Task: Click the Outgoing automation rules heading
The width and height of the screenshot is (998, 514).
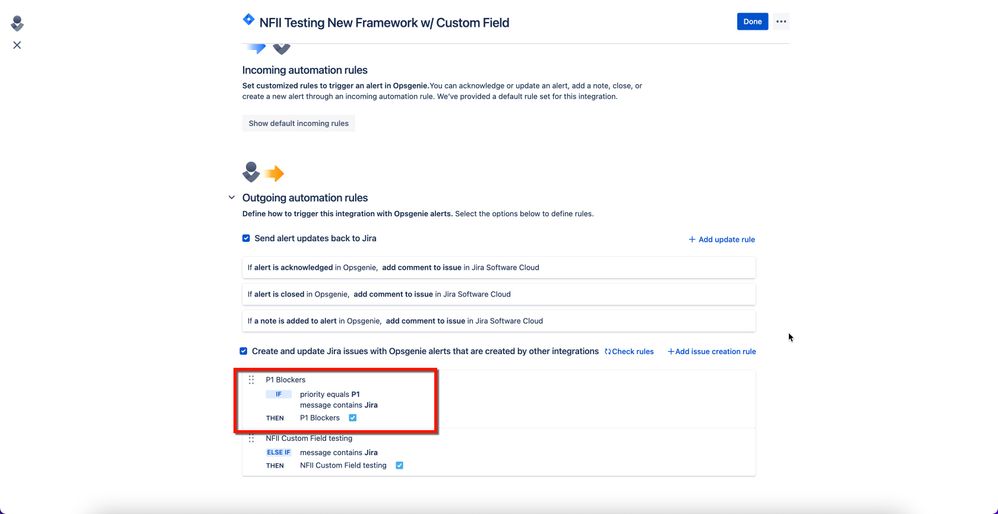Action: point(305,198)
